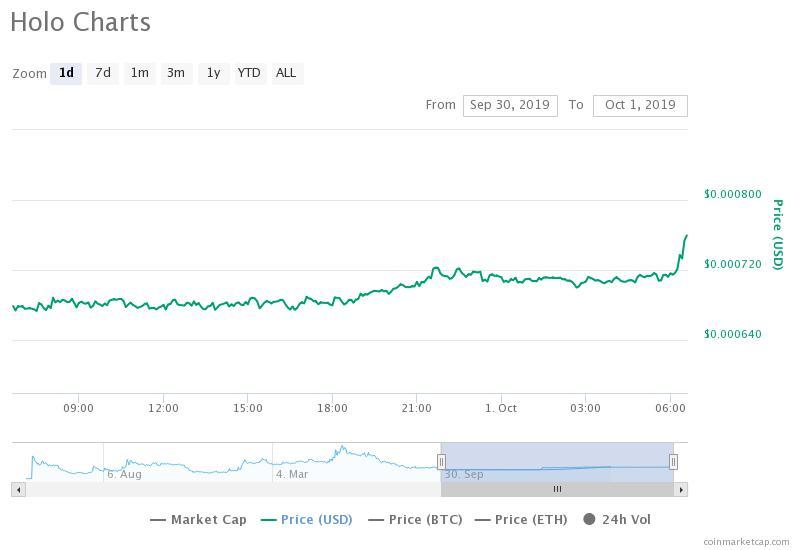Edit the To date field
Image resolution: width=800 pixels, height=550 pixels.
click(x=640, y=105)
